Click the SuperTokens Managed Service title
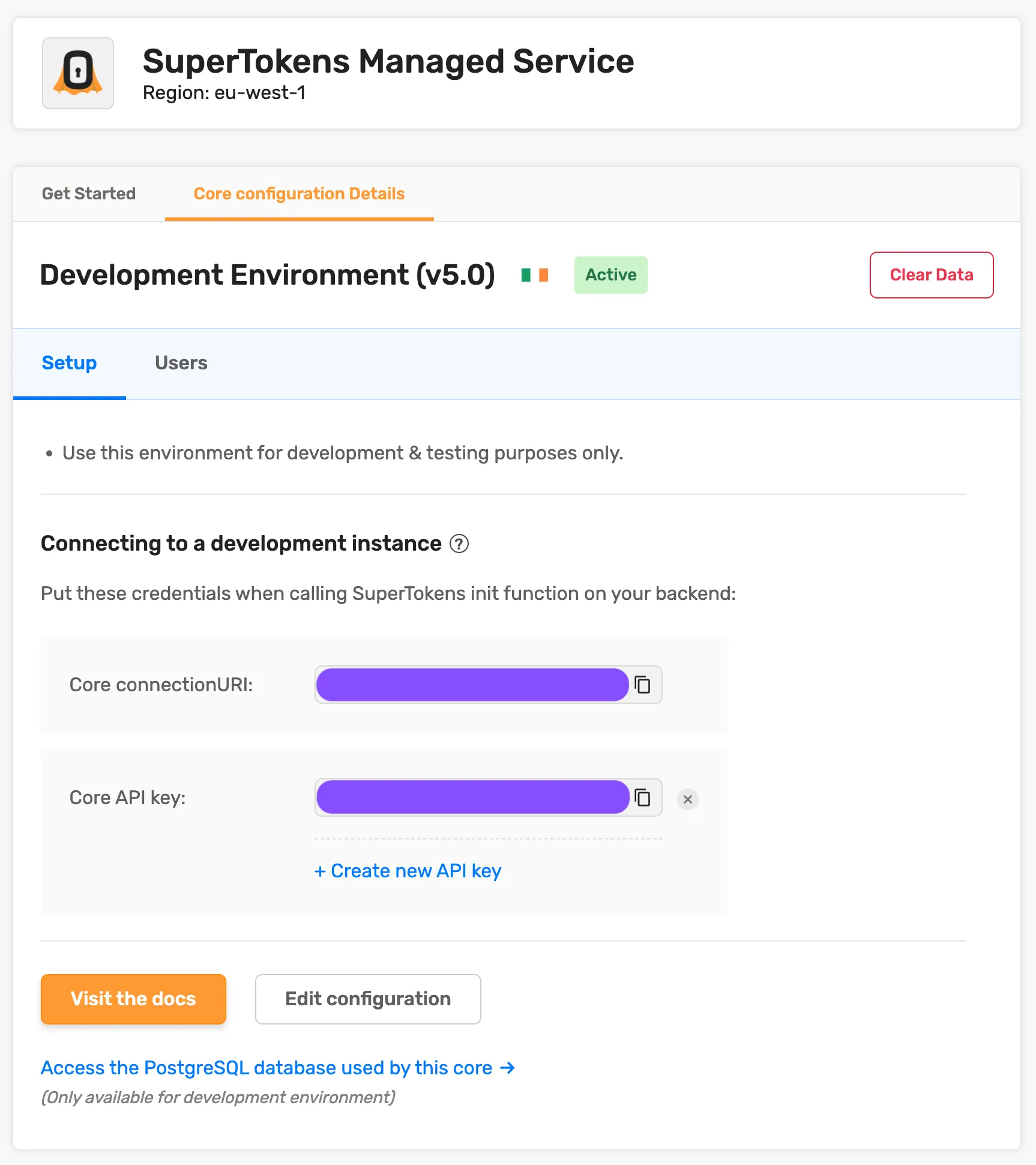The height and width of the screenshot is (1165, 1036). (388, 61)
